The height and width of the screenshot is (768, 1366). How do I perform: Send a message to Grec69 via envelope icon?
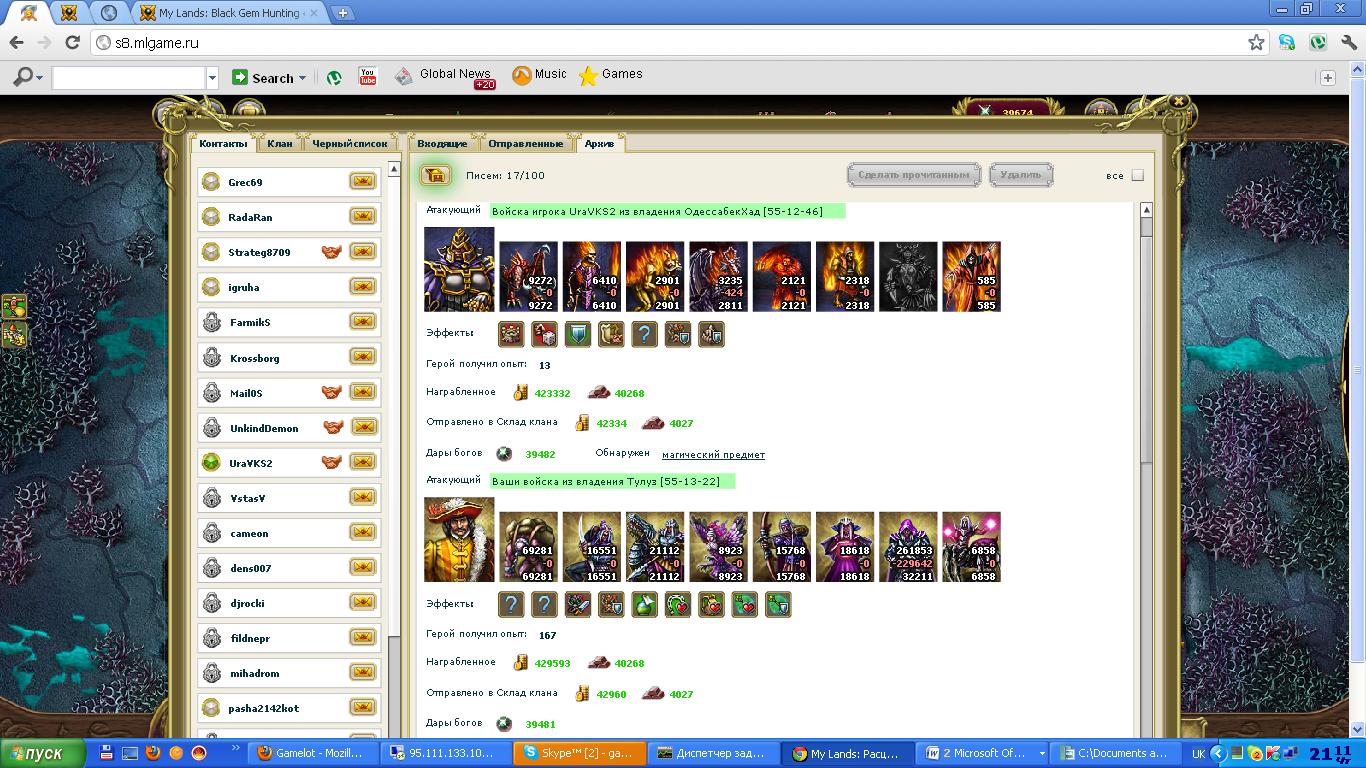(362, 182)
